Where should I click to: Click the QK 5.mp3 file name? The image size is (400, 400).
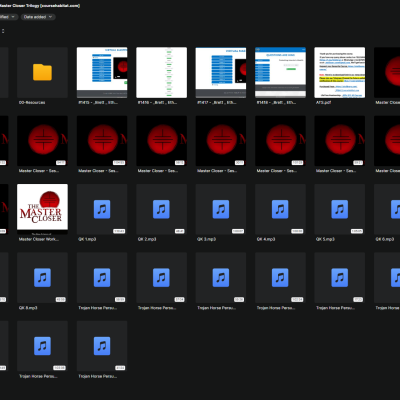pos(325,239)
